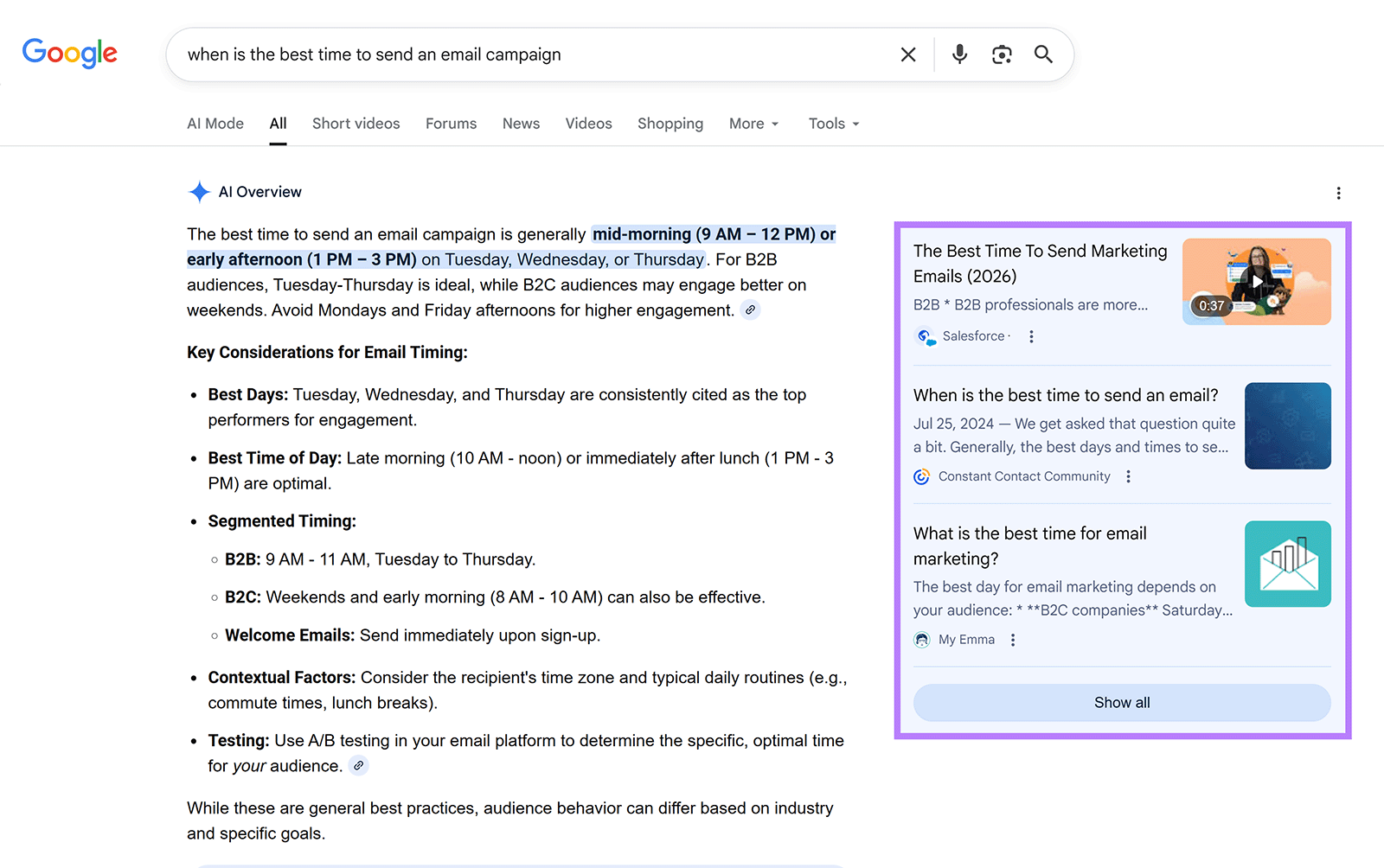1384x868 pixels.
Task: Open Google Lens image search
Action: click(1002, 54)
